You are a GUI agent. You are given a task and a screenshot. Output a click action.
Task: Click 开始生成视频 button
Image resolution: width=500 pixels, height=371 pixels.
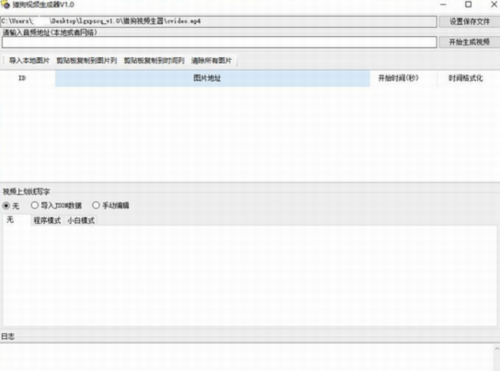click(x=469, y=42)
